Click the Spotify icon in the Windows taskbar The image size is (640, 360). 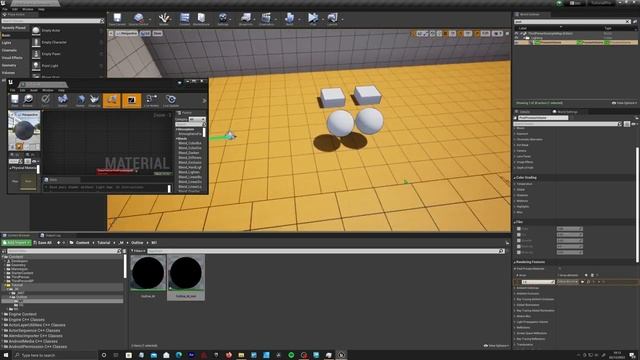[291, 355]
